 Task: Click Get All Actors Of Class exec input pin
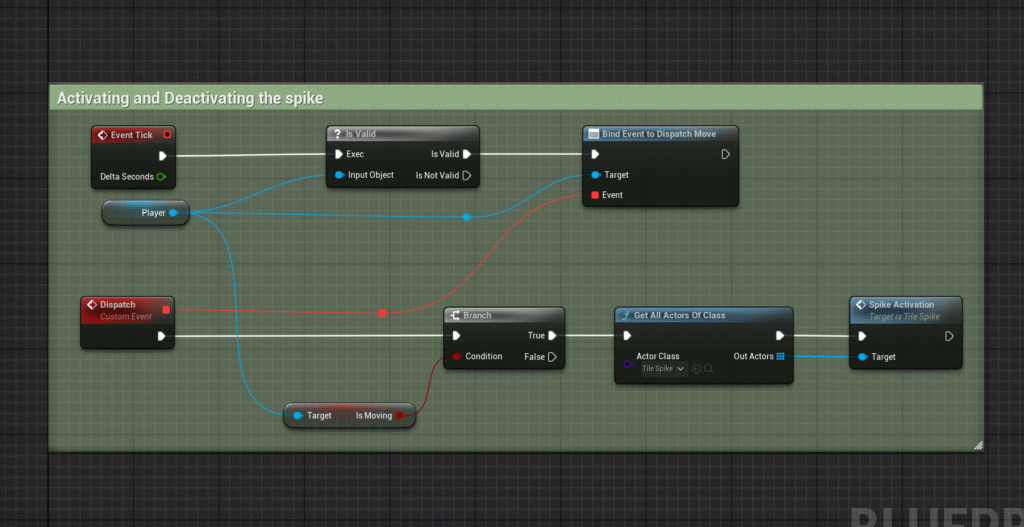point(628,336)
